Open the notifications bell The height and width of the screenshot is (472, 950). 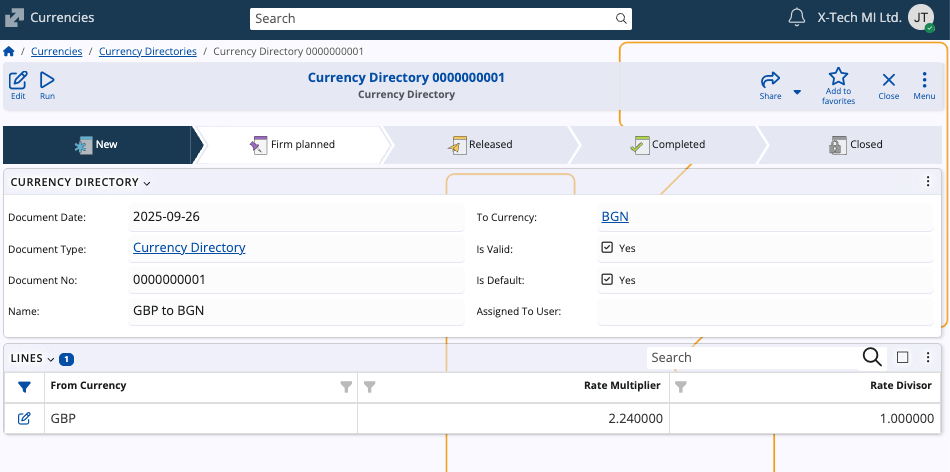(797, 17)
